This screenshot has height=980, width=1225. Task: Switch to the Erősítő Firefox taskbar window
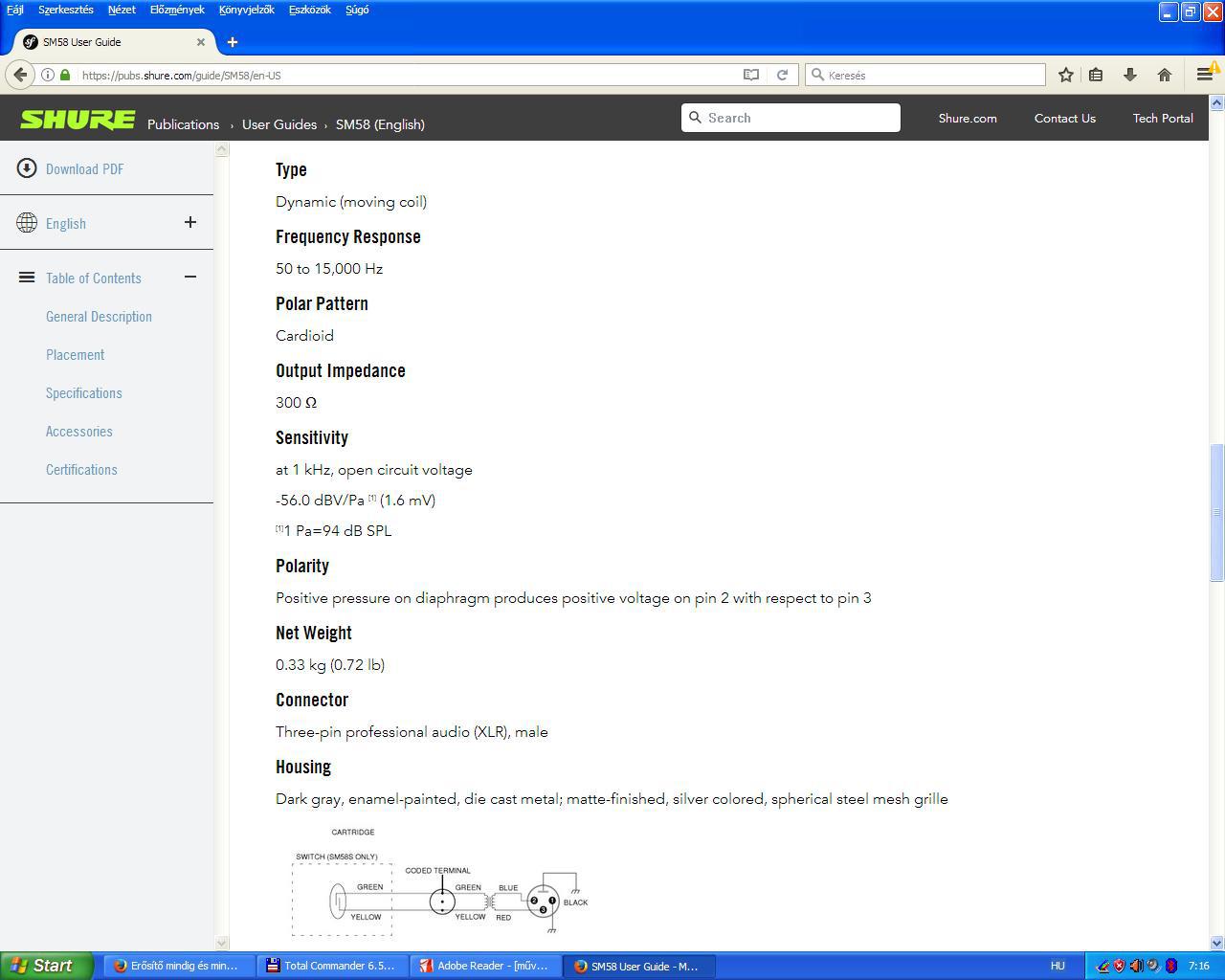point(179,966)
